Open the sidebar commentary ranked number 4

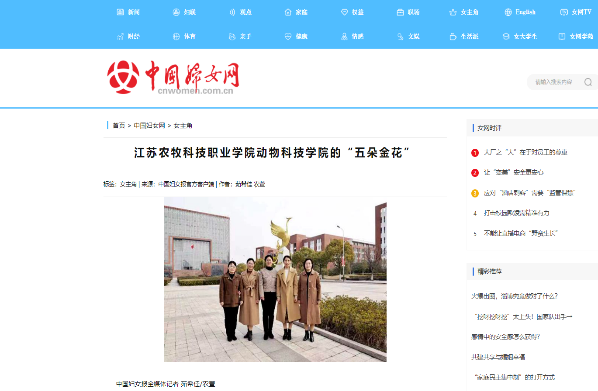pos(516,213)
